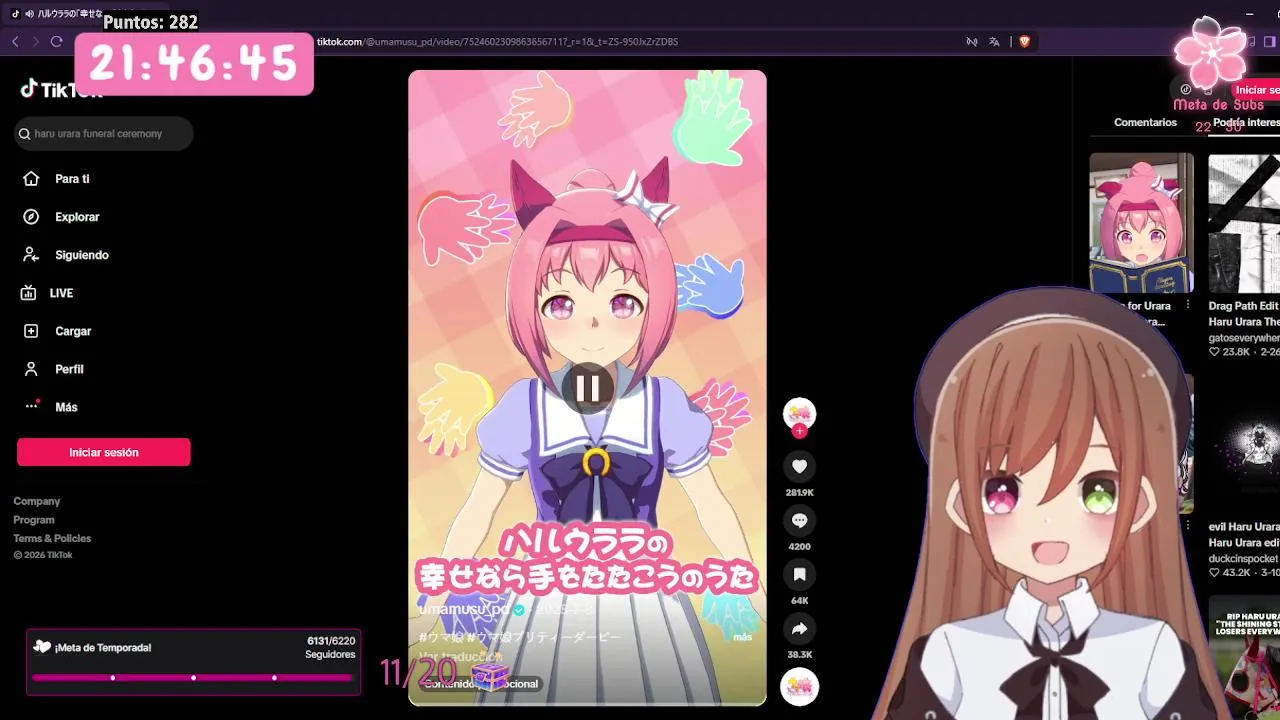The height and width of the screenshot is (720, 1280).
Task: Expand the Program footer section
Action: 34,520
